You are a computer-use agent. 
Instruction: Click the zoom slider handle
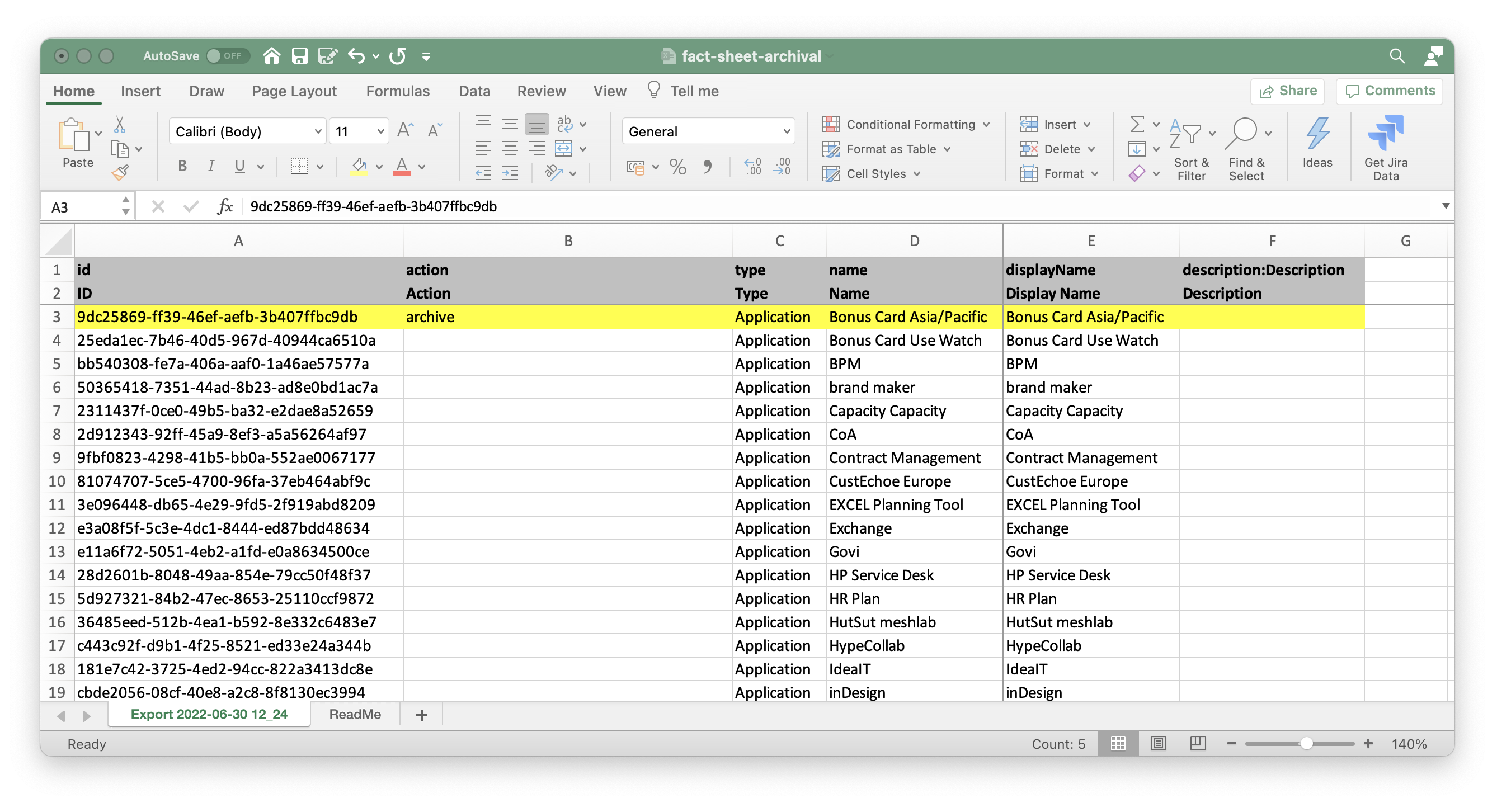[1305, 743]
